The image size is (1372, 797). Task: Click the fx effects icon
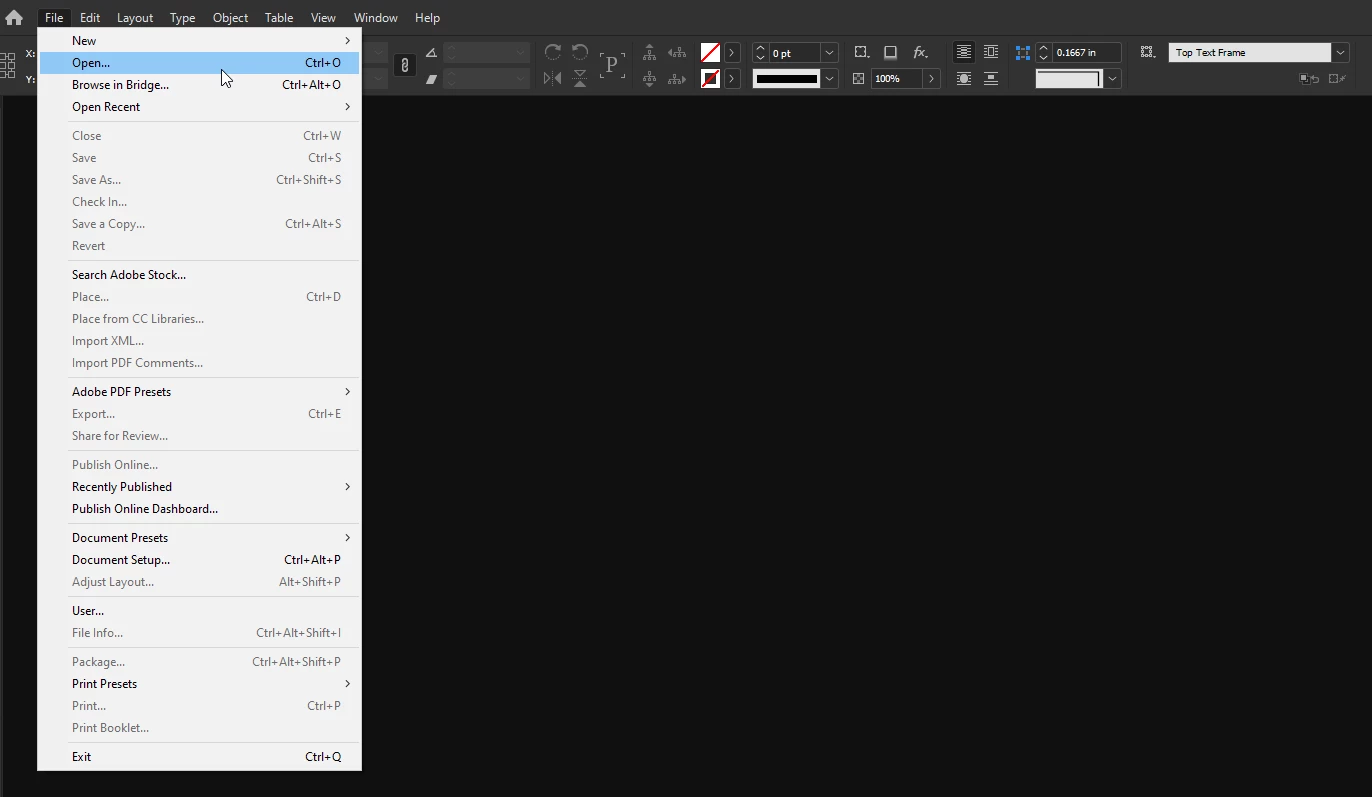(920, 52)
